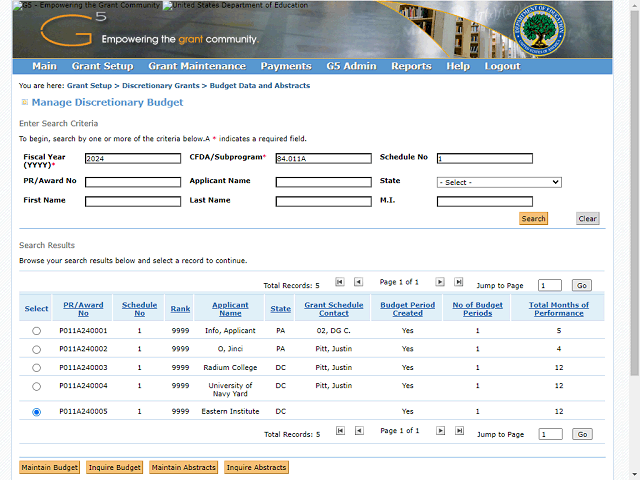Screen dimensions: 640x480
Task: Sort results by Applicant Name column
Action: [x=232, y=309]
